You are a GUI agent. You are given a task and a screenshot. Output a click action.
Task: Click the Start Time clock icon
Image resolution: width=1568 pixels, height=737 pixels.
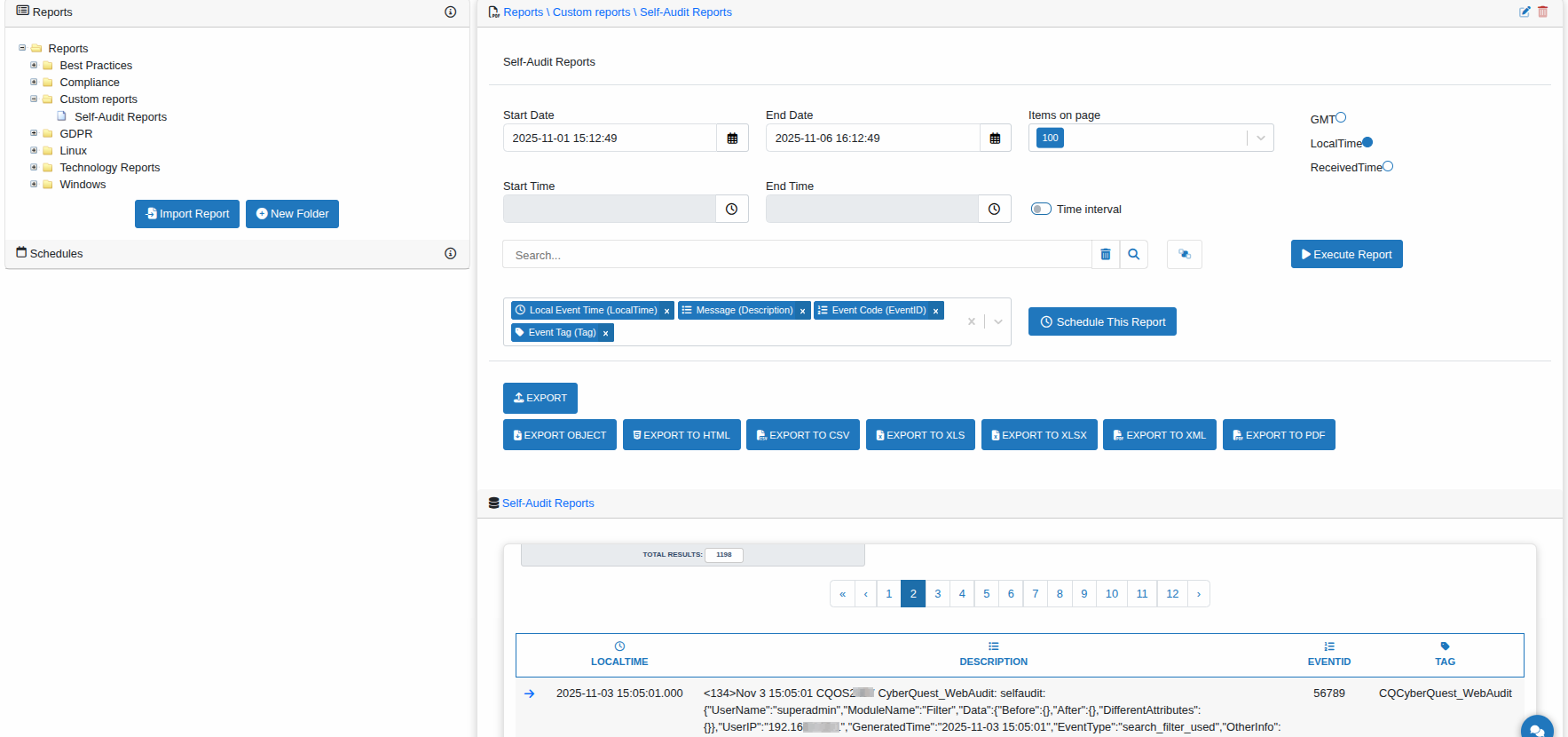tap(731, 210)
